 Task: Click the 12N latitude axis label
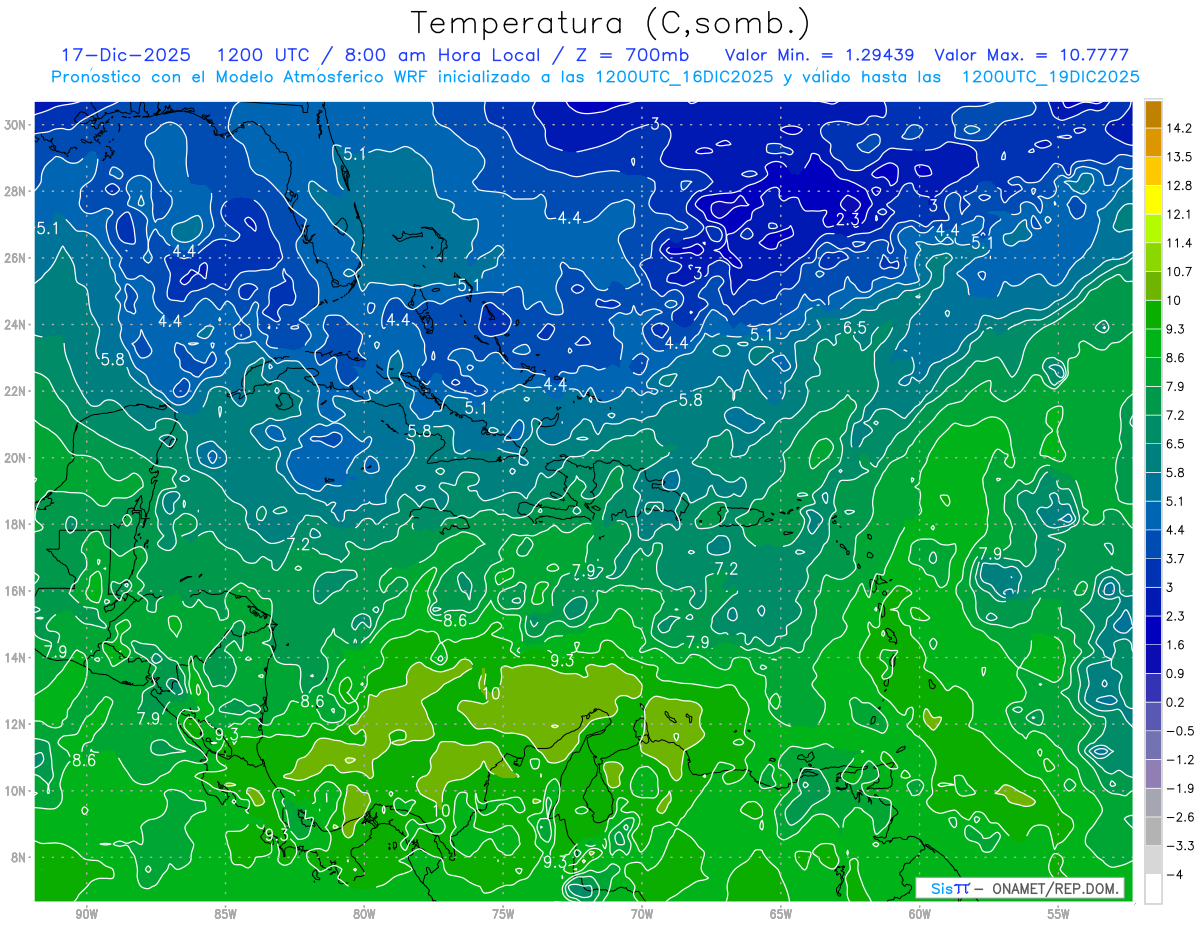coord(17,724)
